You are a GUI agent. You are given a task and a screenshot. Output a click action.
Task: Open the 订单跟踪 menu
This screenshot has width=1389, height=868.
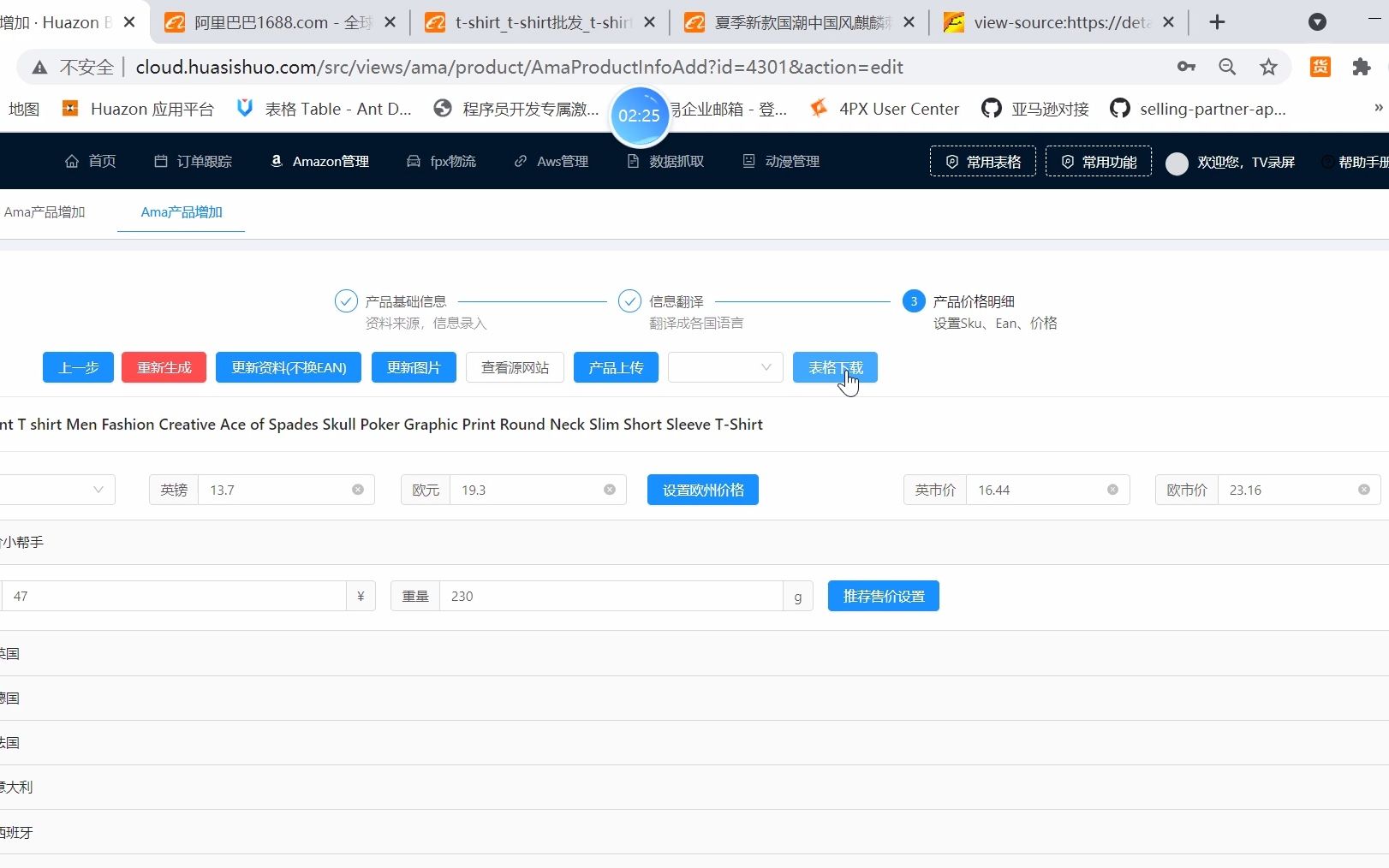193,161
